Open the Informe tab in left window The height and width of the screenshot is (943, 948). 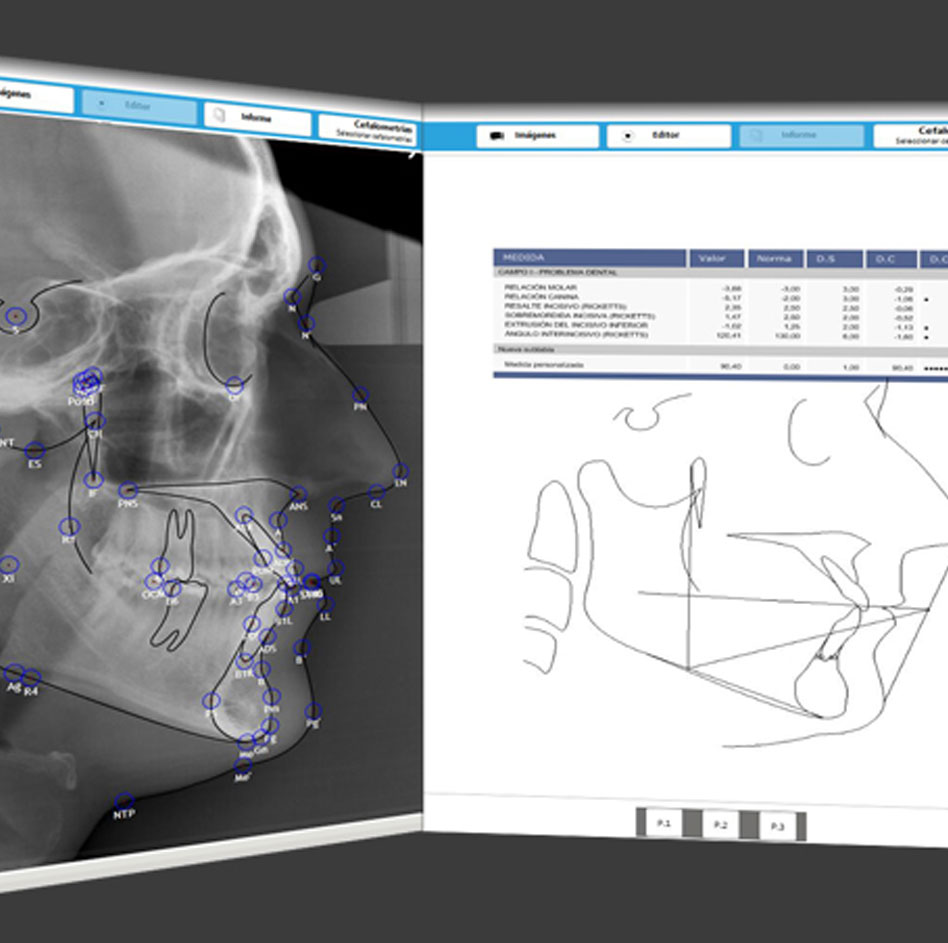coord(258,116)
